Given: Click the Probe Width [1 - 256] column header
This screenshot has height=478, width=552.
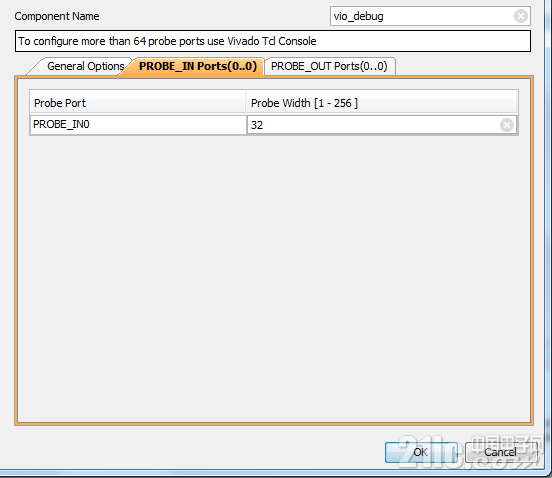Looking at the screenshot, I should click(382, 103).
